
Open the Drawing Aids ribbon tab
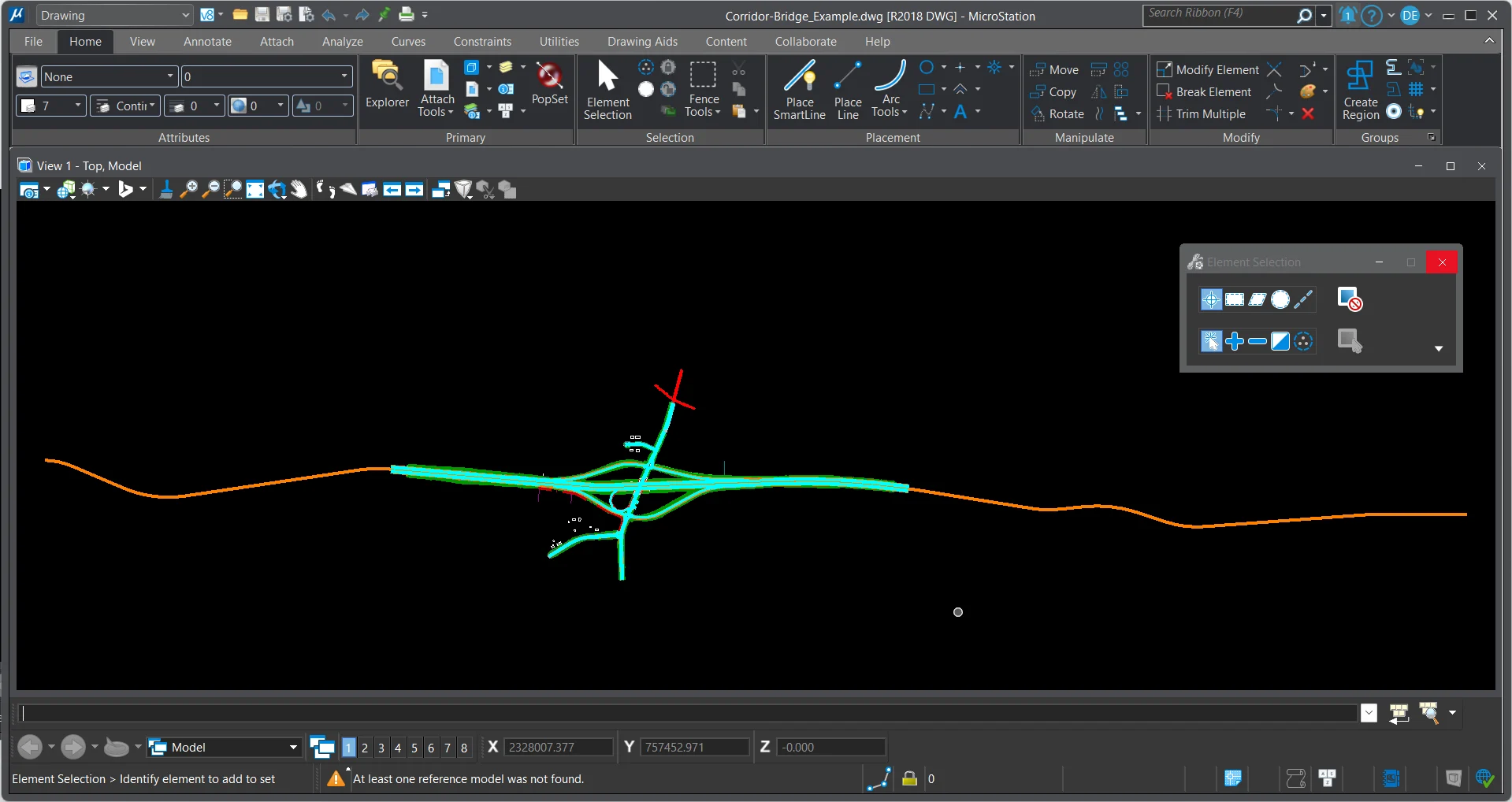[642, 42]
